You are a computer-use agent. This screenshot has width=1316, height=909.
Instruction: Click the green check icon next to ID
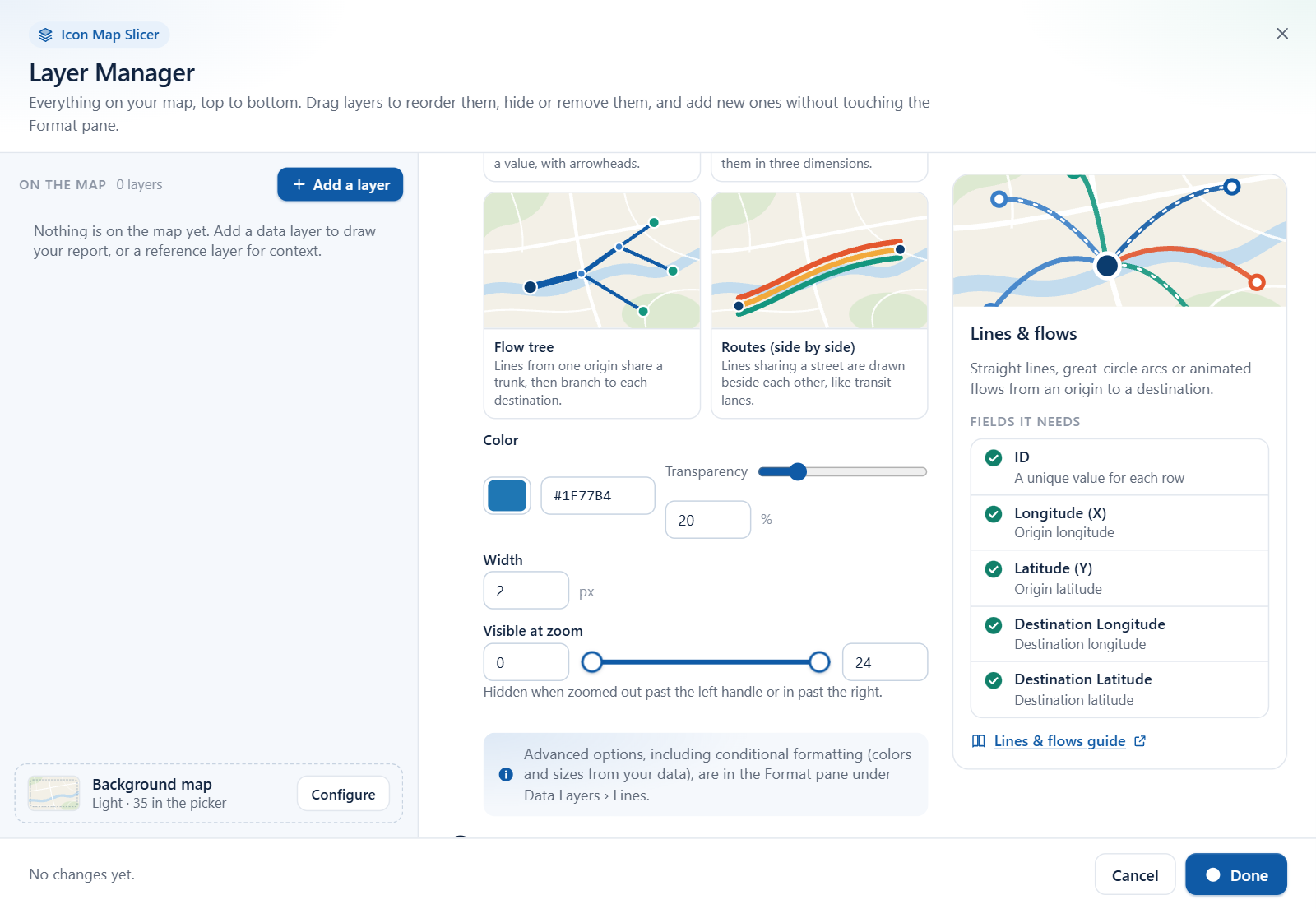(x=994, y=458)
